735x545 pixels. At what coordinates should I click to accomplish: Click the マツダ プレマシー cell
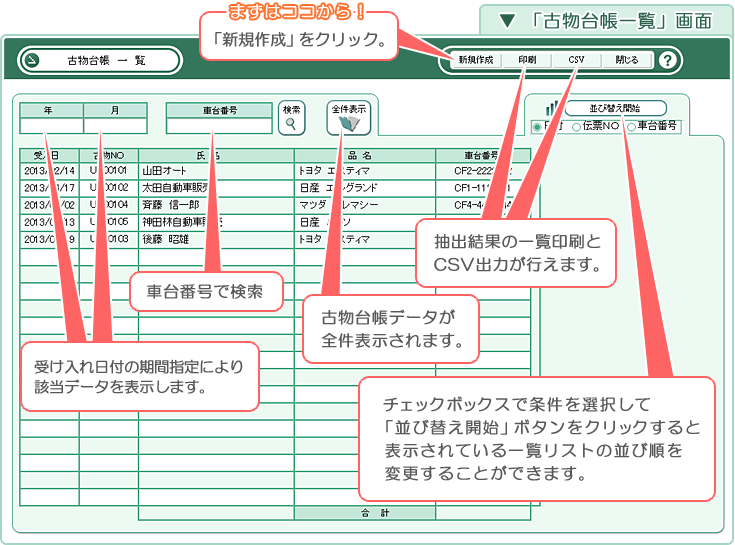pyautogui.click(x=365, y=205)
